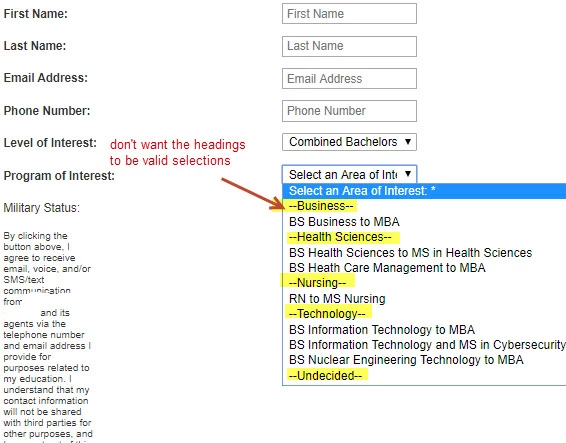Focus the Email Address input field

pos(349,78)
